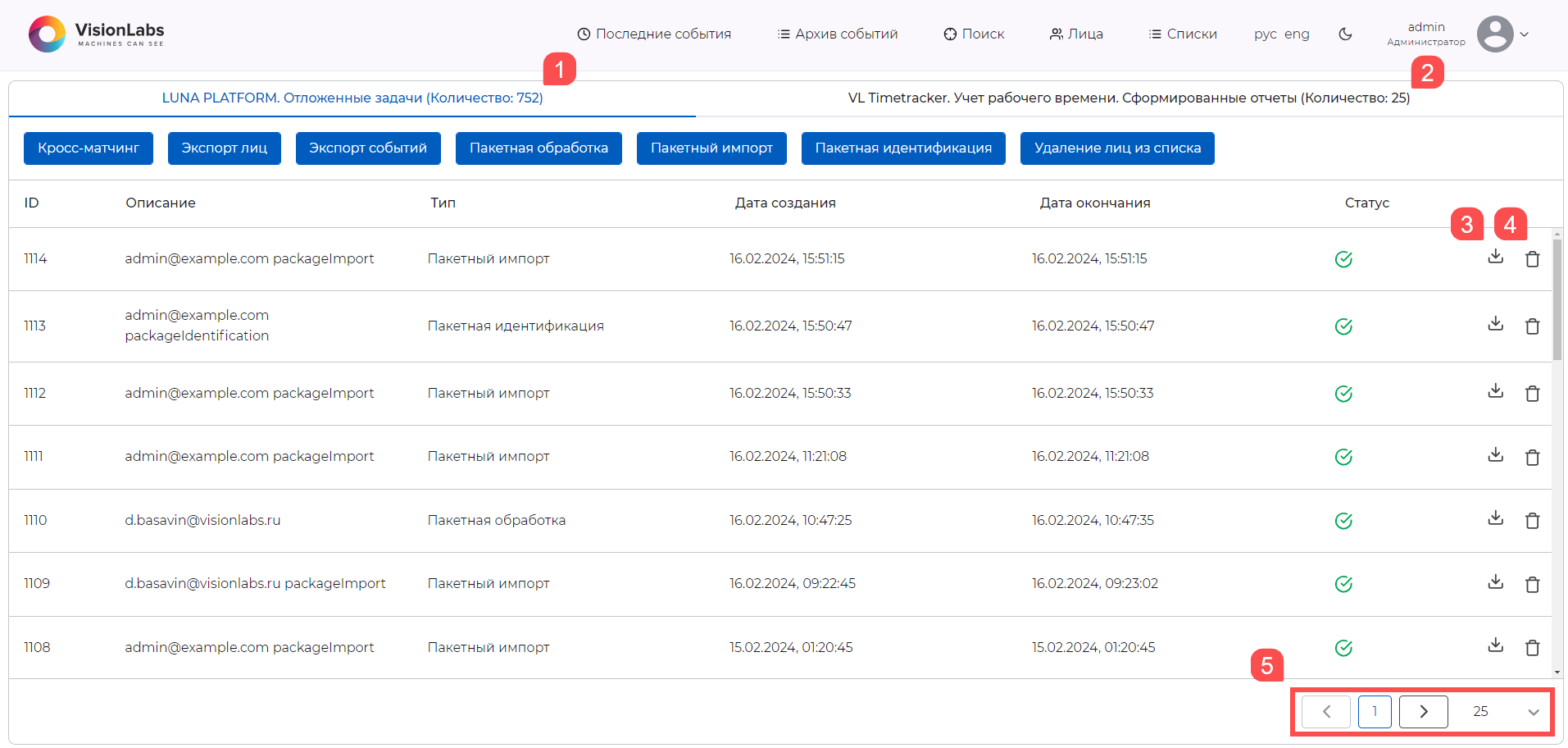1568x748 pixels.
Task: Click Кросс-матчинг button
Action: pyautogui.click(x=89, y=148)
